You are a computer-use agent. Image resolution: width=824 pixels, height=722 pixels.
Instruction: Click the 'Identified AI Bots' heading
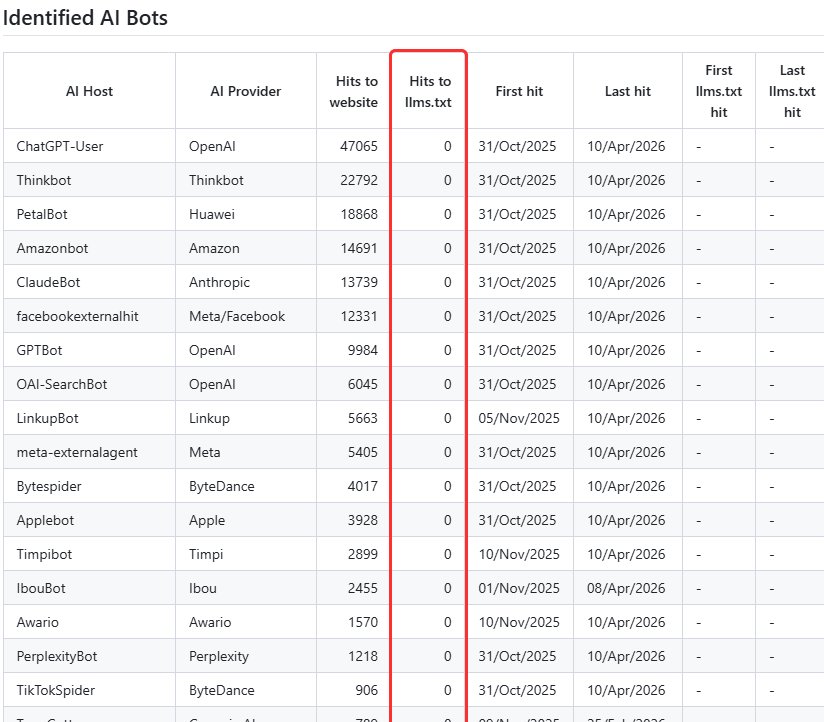[85, 18]
